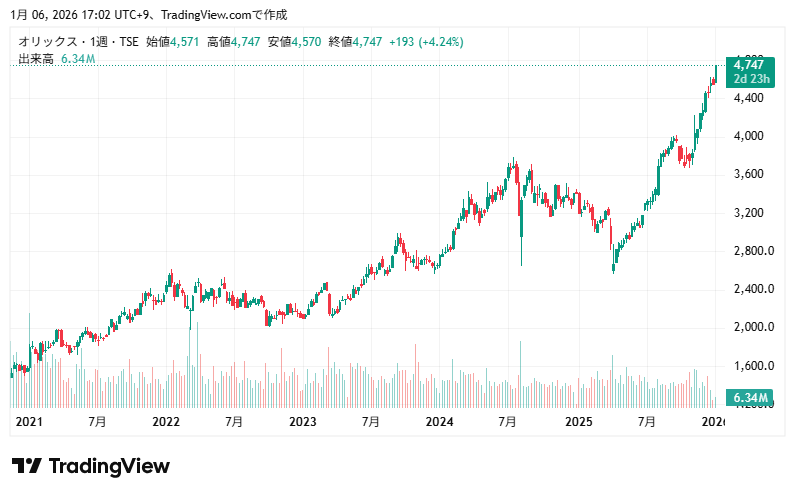
Task: Click the 2,800.0 price axis label
Action: coord(751,251)
